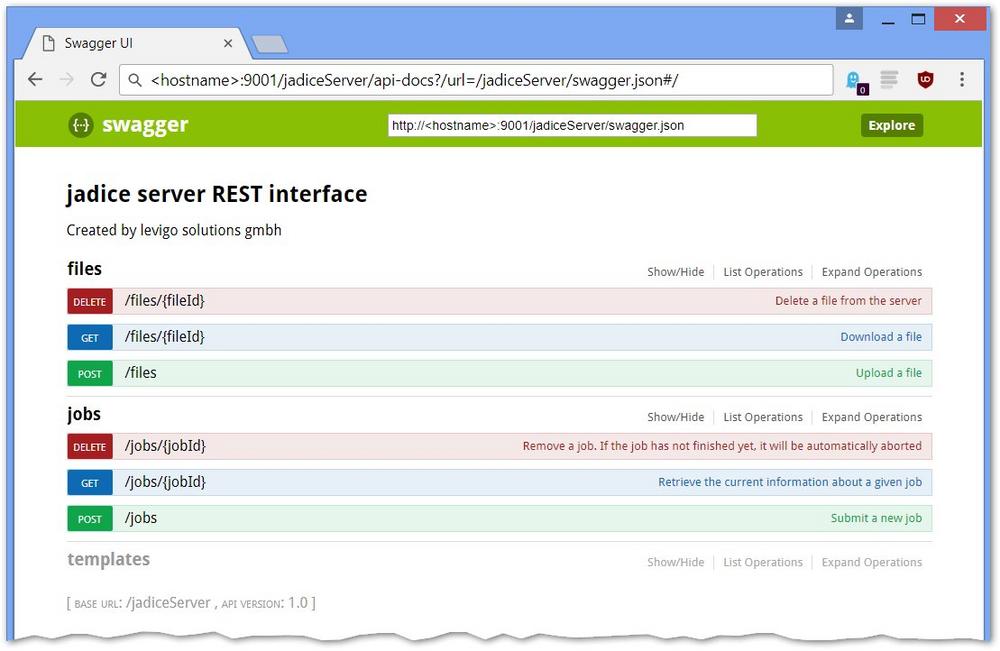Click the DELETE badge for /jobs/{jobId}

tap(90, 447)
